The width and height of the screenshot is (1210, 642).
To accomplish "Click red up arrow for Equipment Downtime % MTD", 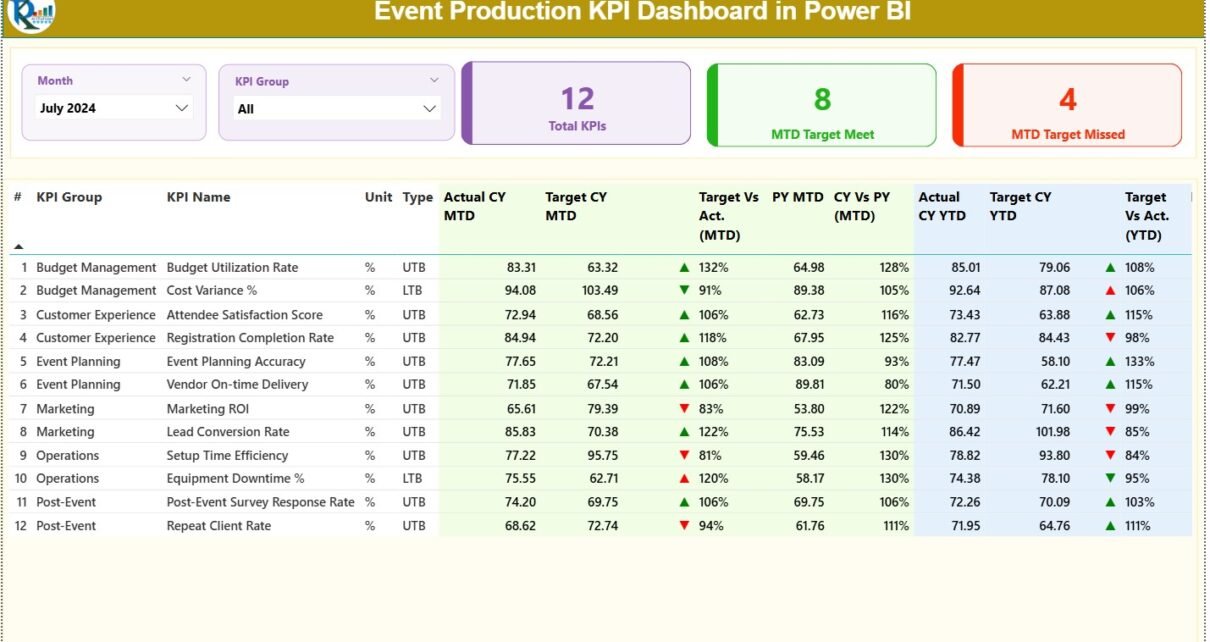I will tap(684, 479).
